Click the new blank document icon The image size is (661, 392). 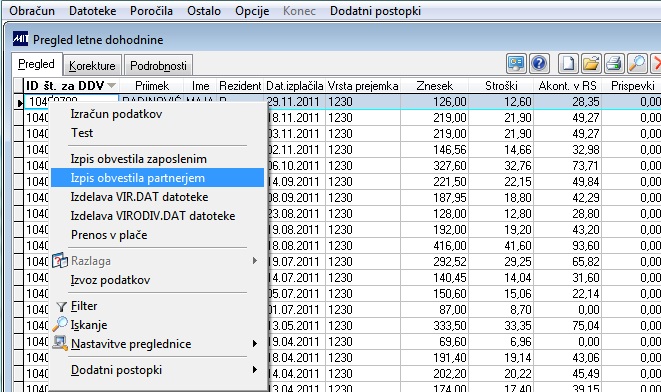tap(568, 64)
